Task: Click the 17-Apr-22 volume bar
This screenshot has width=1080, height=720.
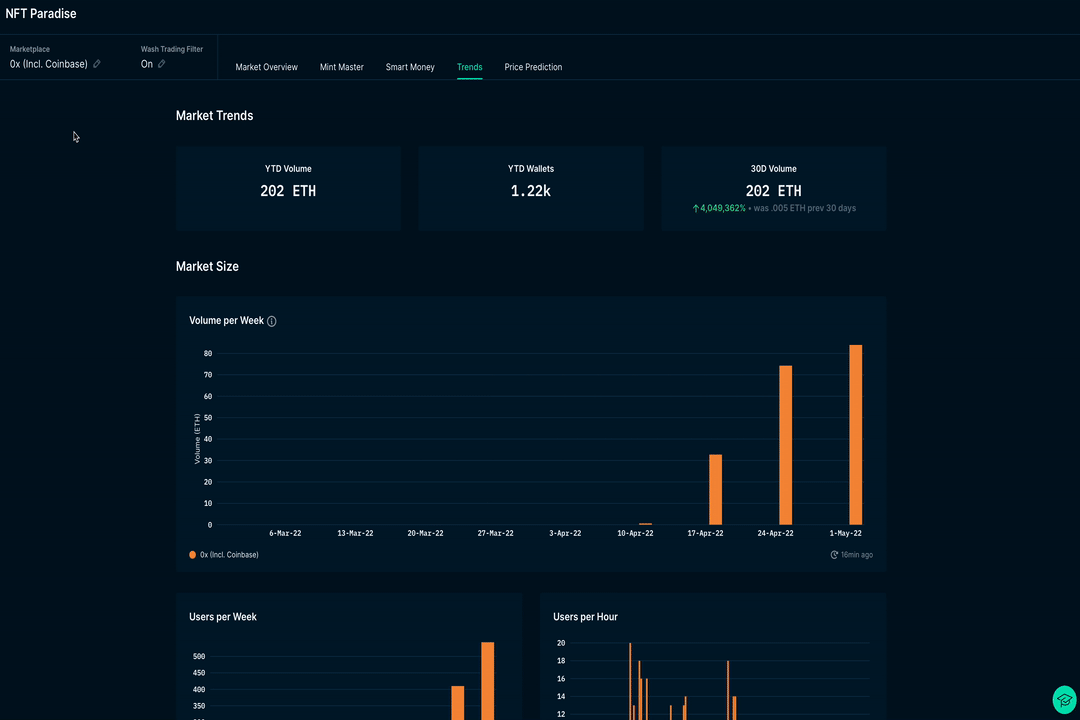Action: tap(716, 490)
